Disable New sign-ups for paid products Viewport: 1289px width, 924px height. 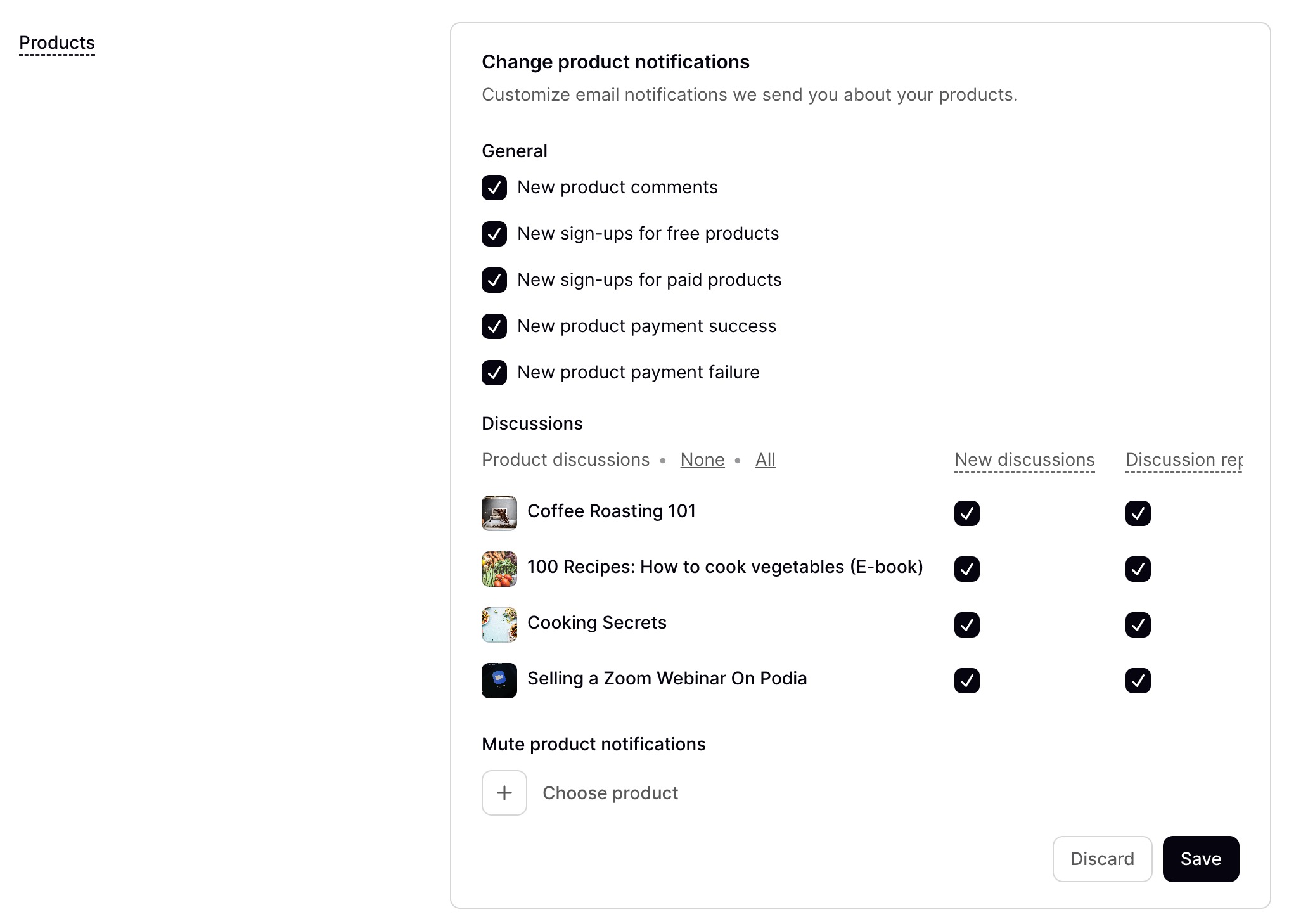(494, 280)
